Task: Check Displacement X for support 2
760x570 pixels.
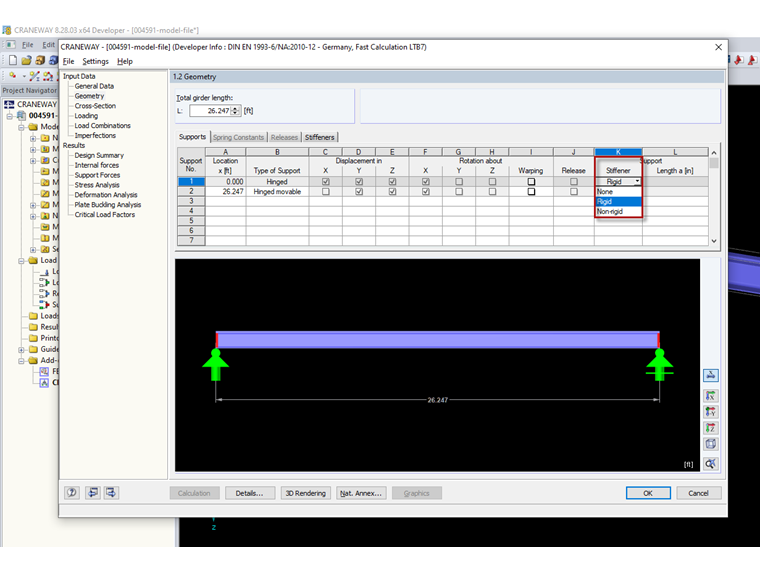Action: point(326,192)
